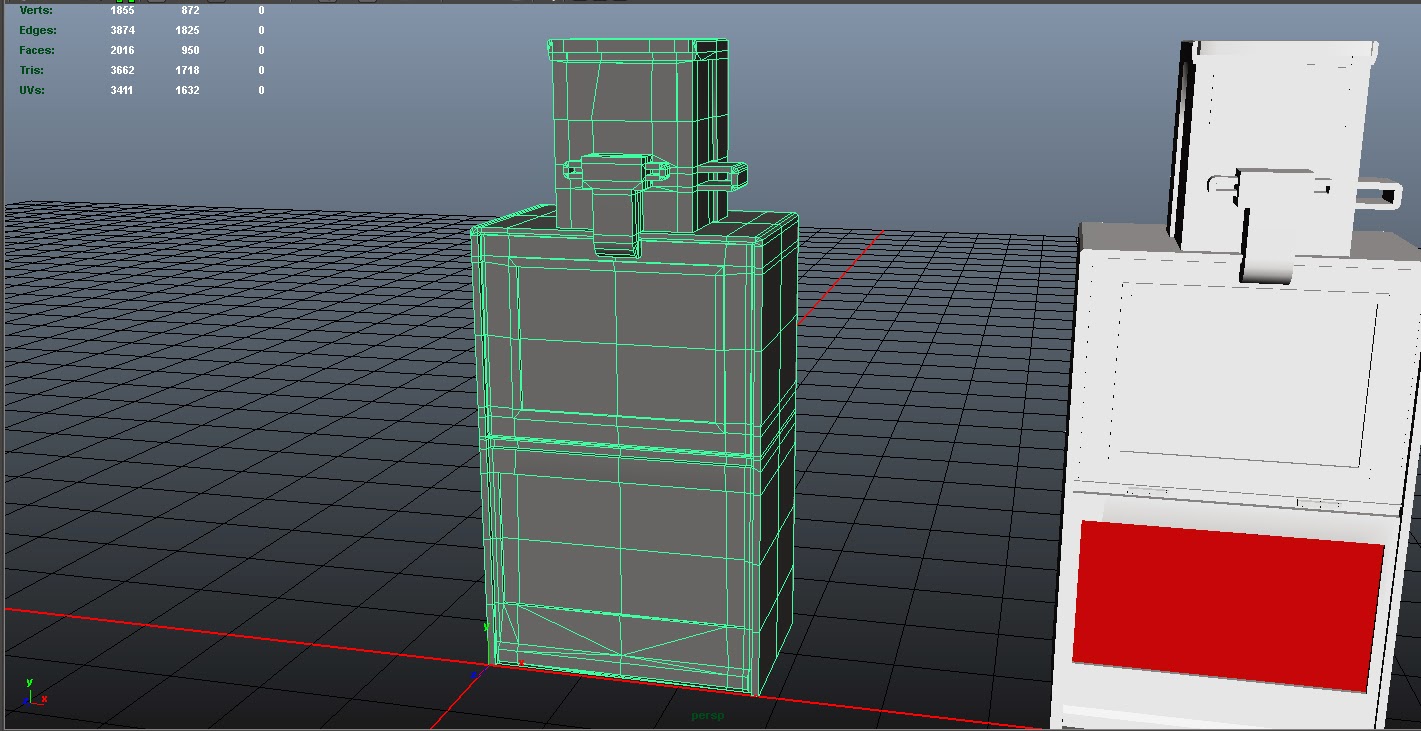Click the 0 value in the UVs row
This screenshot has width=1421, height=731.
tap(261, 90)
